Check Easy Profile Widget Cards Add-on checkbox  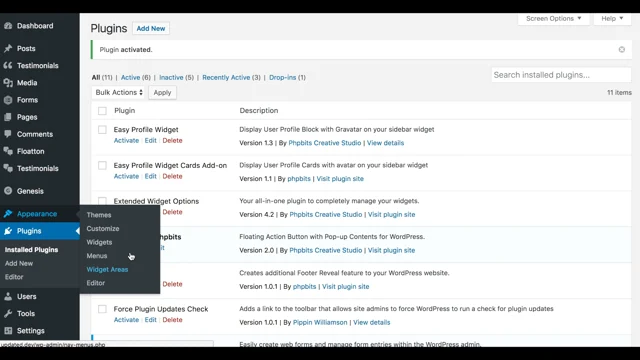102,165
